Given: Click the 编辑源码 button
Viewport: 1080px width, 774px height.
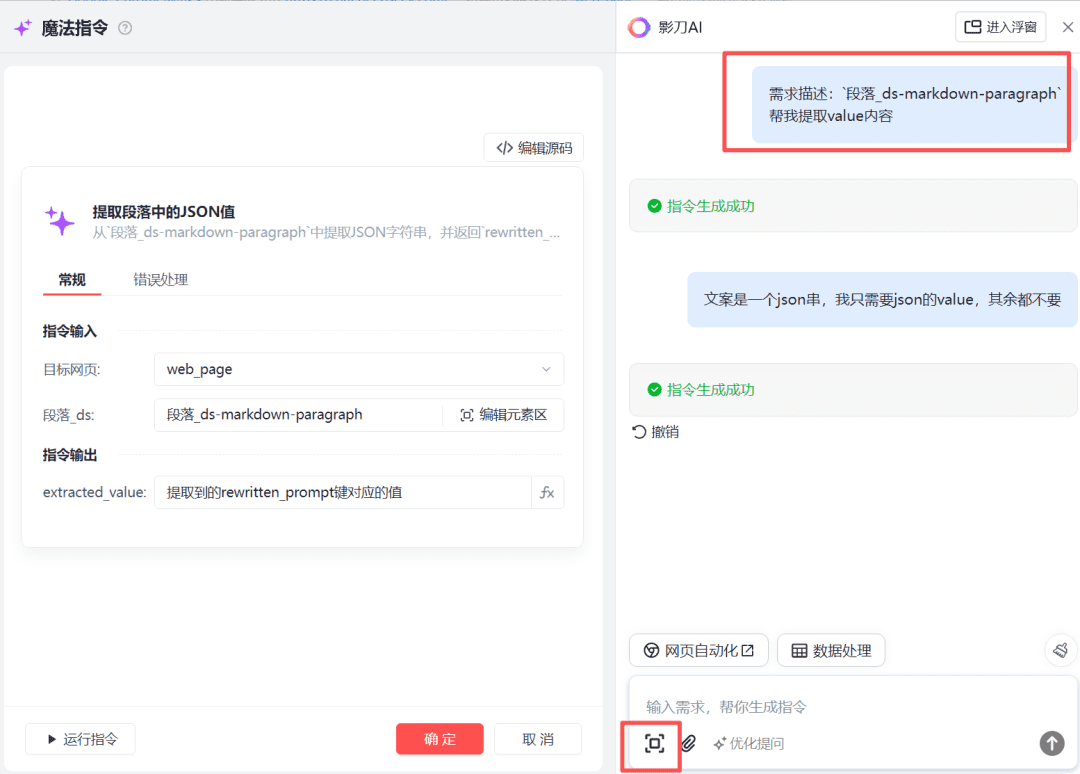Looking at the screenshot, I should coord(534,148).
